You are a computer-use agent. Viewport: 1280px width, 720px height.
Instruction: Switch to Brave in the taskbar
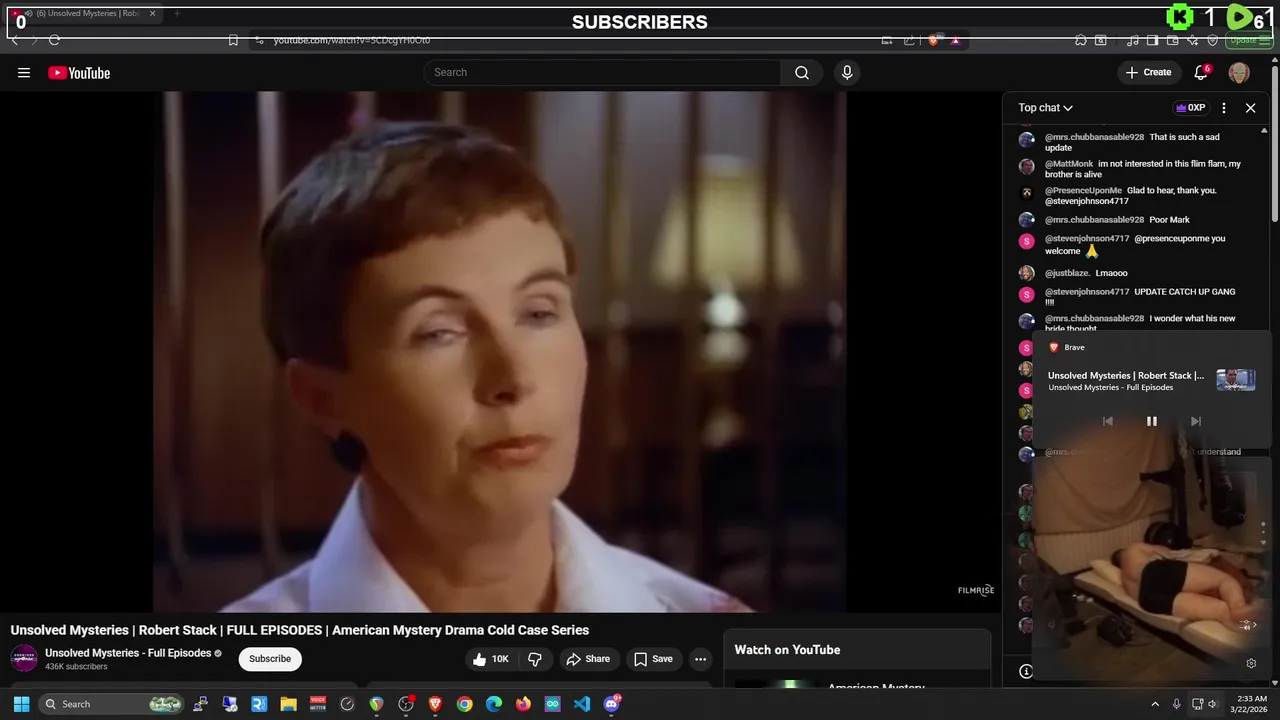pyautogui.click(x=435, y=704)
